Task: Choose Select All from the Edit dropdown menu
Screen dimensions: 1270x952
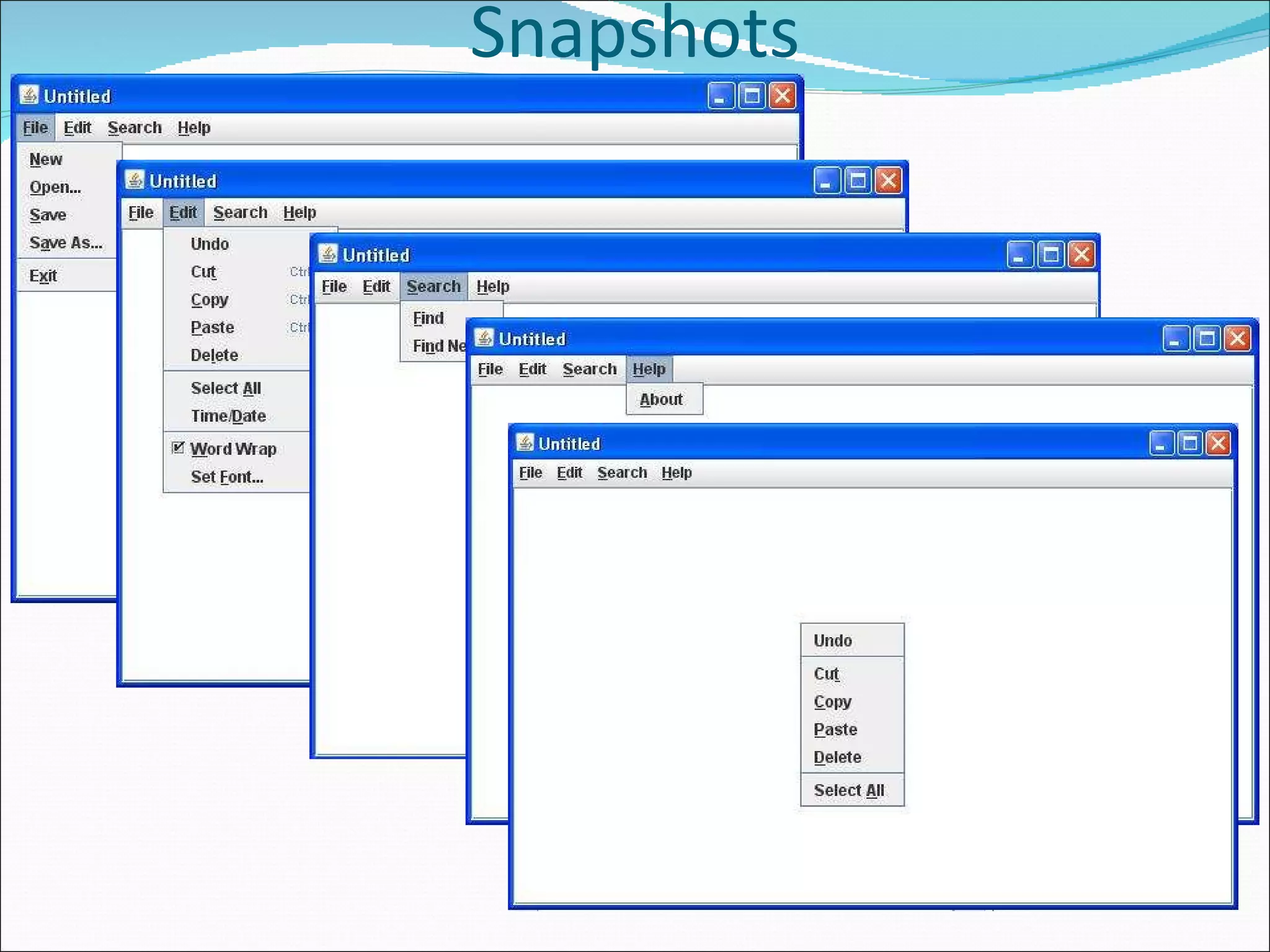Action: click(238, 389)
